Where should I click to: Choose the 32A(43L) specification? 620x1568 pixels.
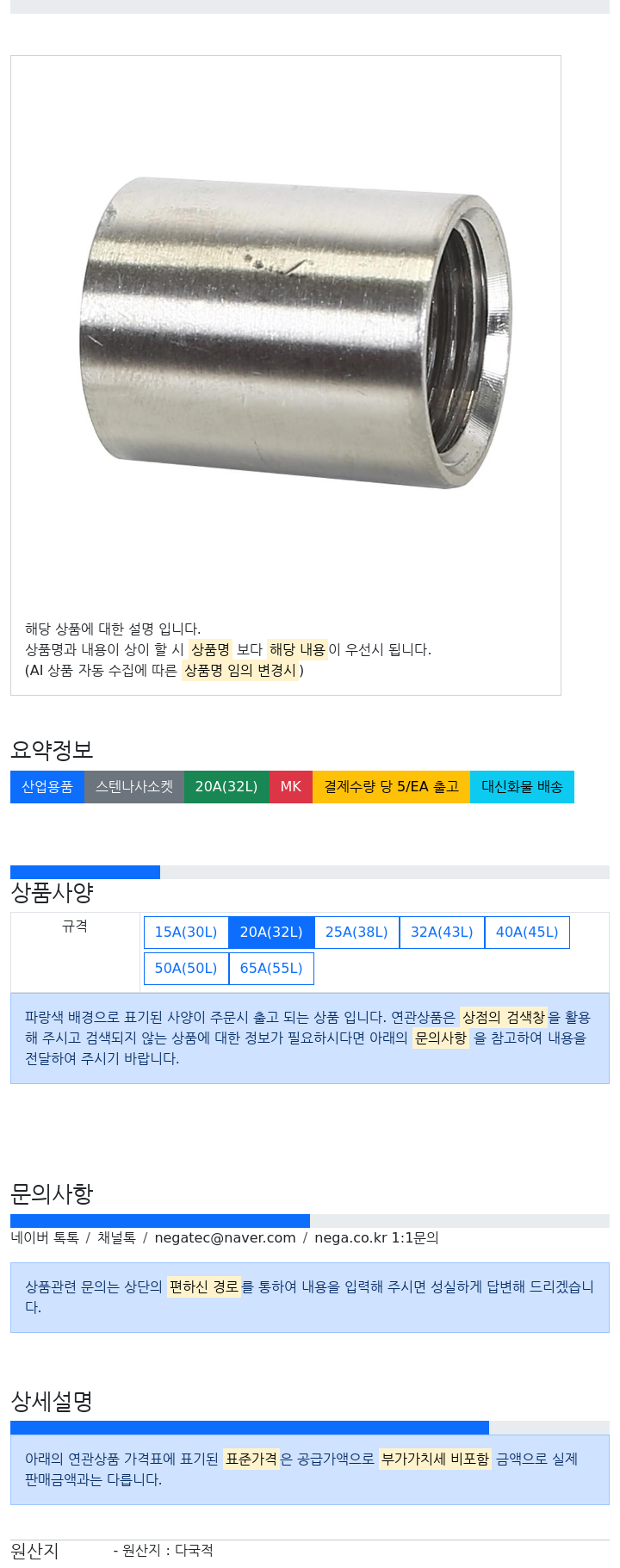pyautogui.click(x=442, y=933)
